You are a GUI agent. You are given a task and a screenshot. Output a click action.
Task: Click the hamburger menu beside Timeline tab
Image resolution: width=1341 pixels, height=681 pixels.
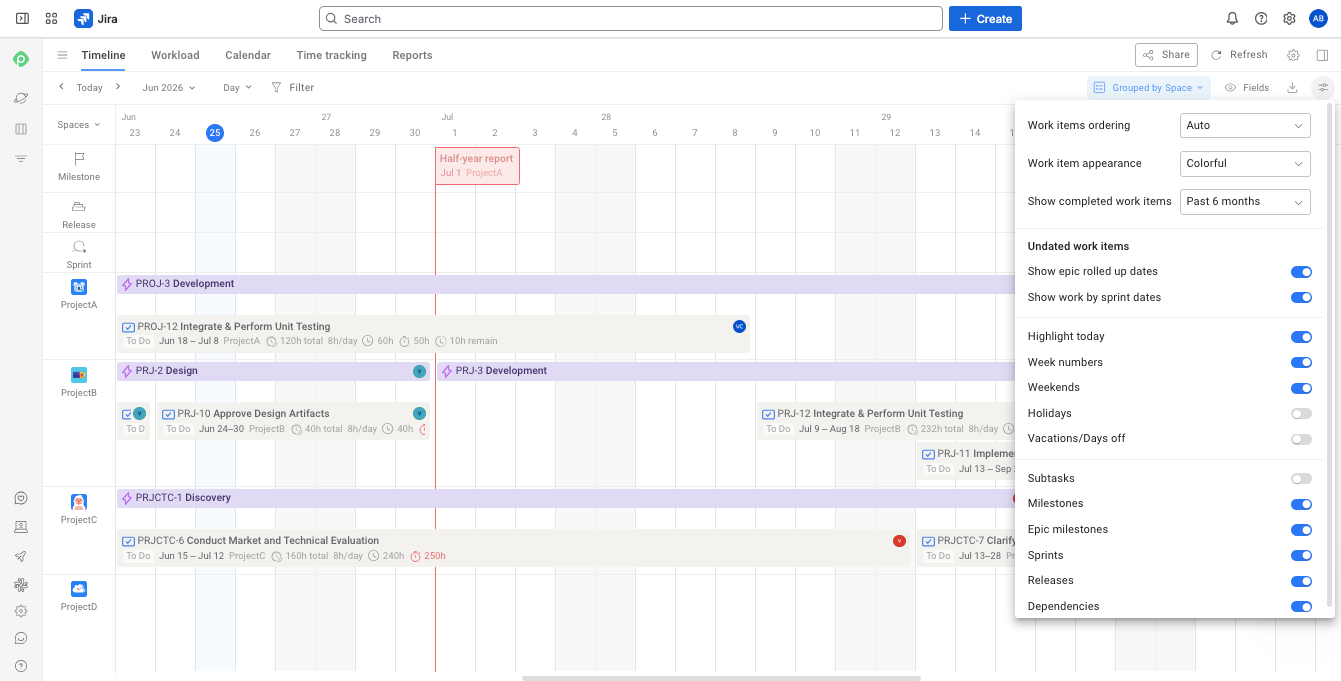62,55
